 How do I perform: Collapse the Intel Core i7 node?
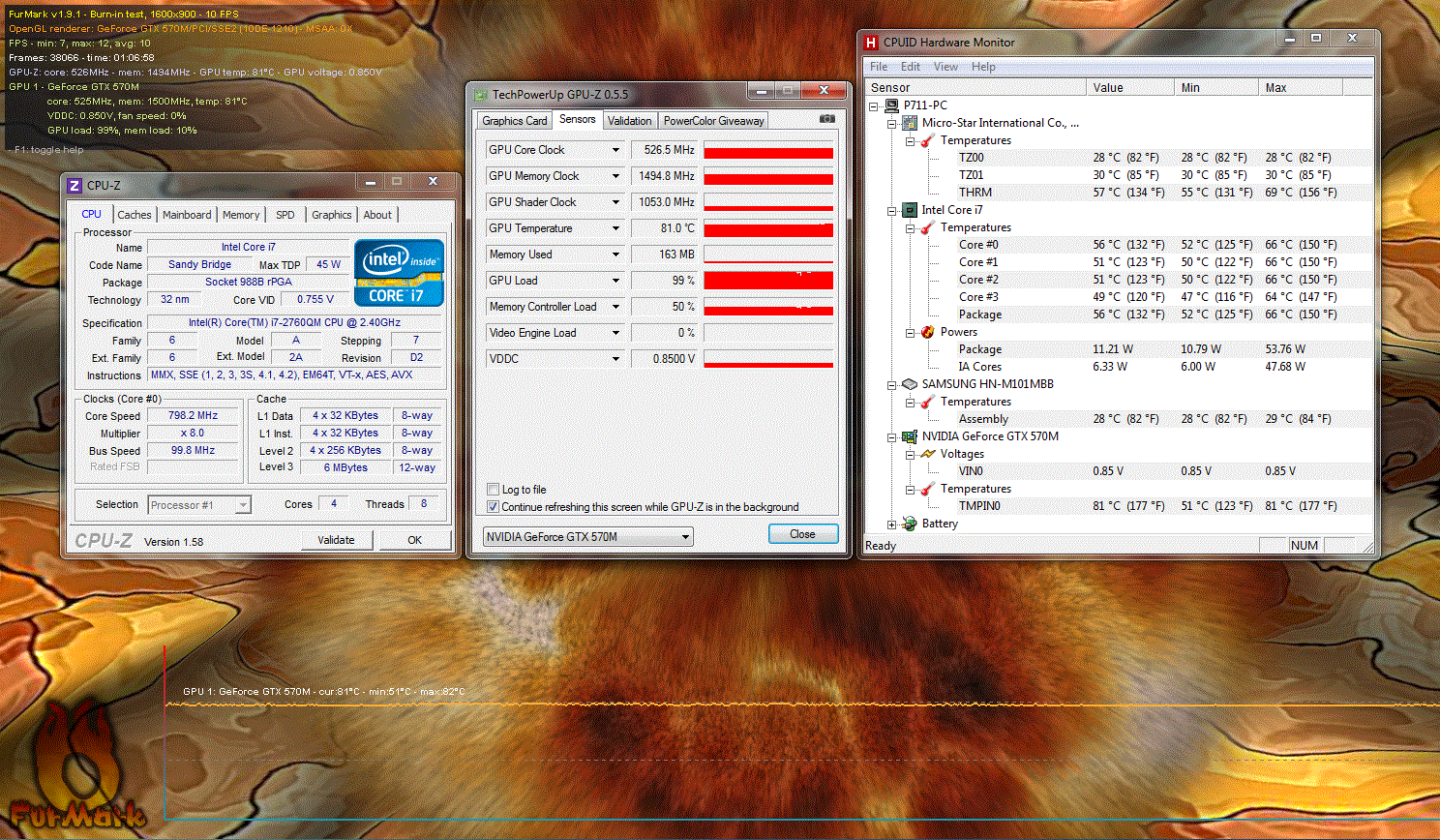[891, 210]
